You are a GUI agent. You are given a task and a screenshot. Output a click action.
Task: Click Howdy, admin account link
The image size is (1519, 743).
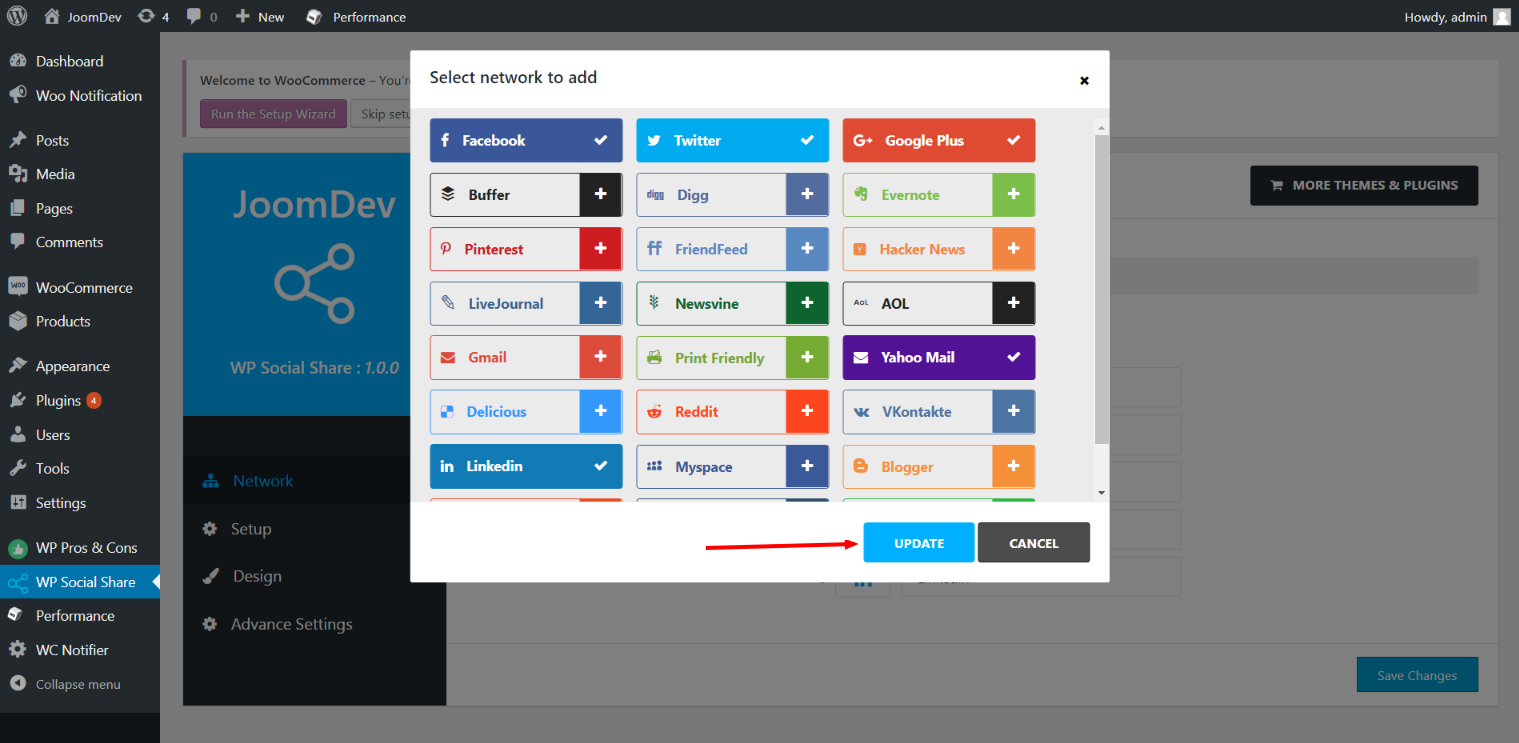point(1457,16)
